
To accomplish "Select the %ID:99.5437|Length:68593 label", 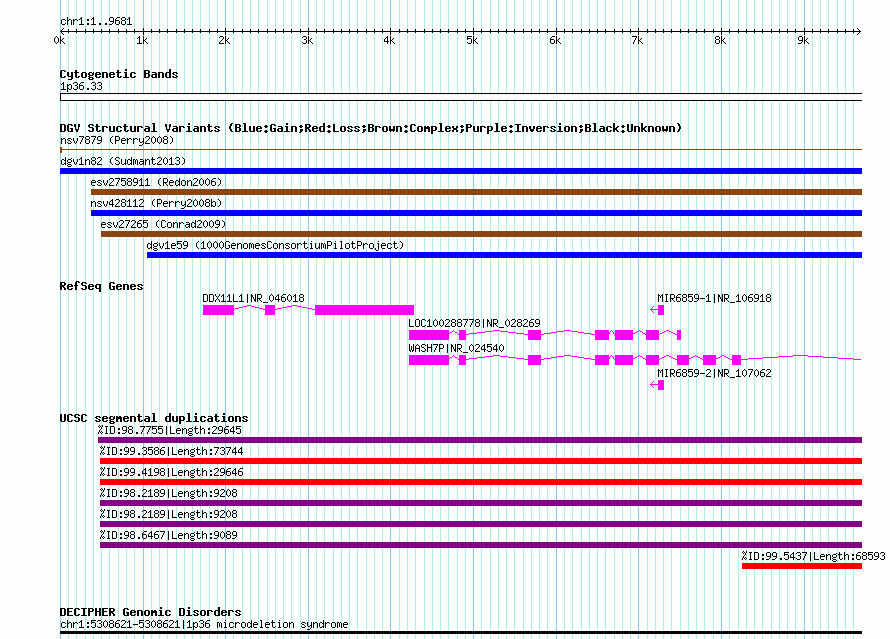I will 813,556.
